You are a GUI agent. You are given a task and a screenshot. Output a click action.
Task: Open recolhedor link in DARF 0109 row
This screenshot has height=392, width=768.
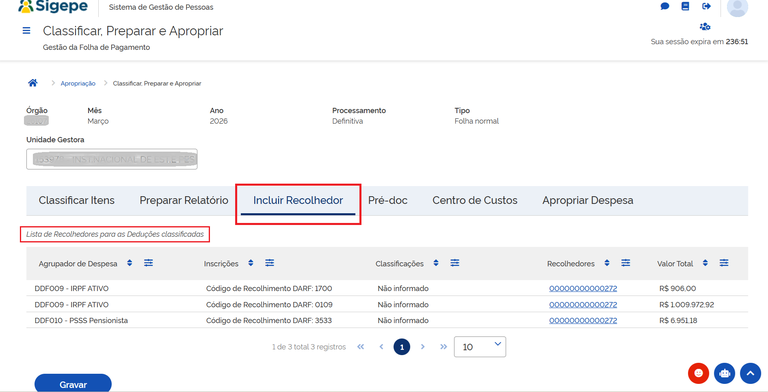pyautogui.click(x=583, y=305)
